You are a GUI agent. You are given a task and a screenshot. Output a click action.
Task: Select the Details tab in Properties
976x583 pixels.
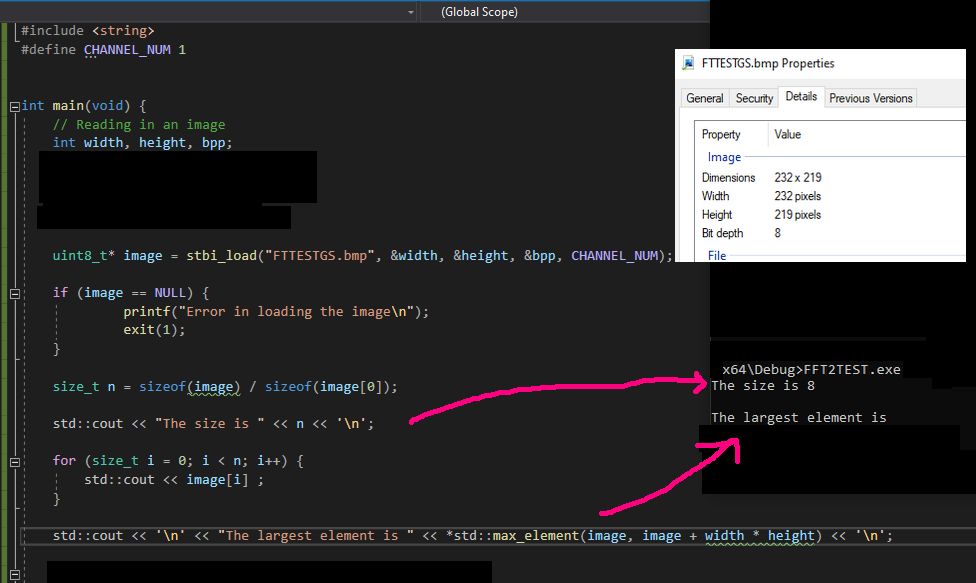801,96
